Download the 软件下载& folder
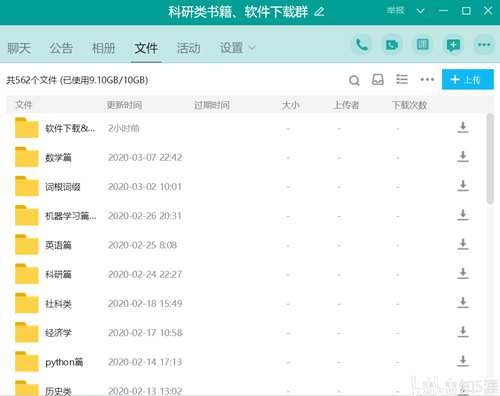Viewport: 500px width, 396px height. coord(463,128)
